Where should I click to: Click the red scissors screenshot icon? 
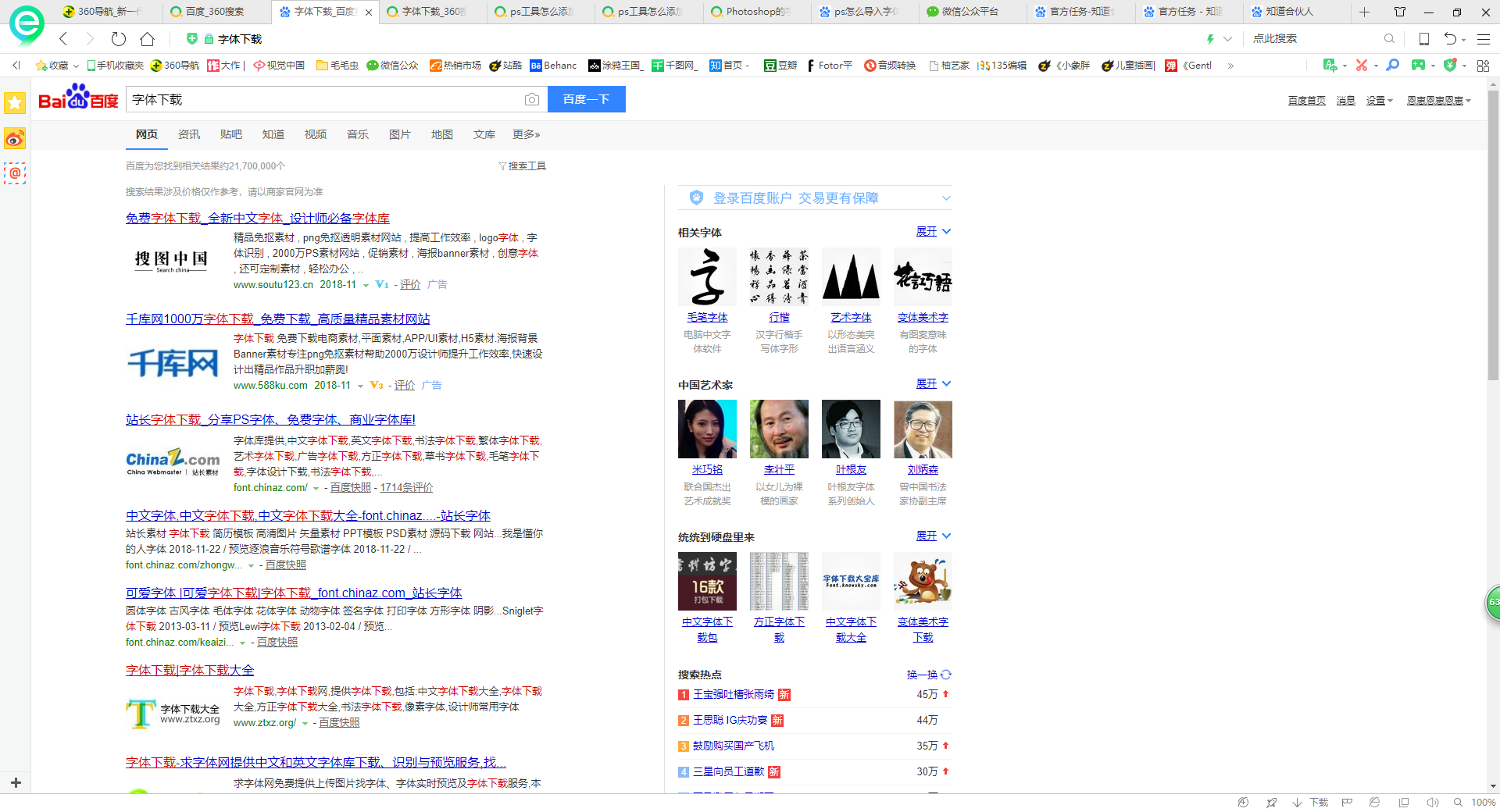[1362, 66]
